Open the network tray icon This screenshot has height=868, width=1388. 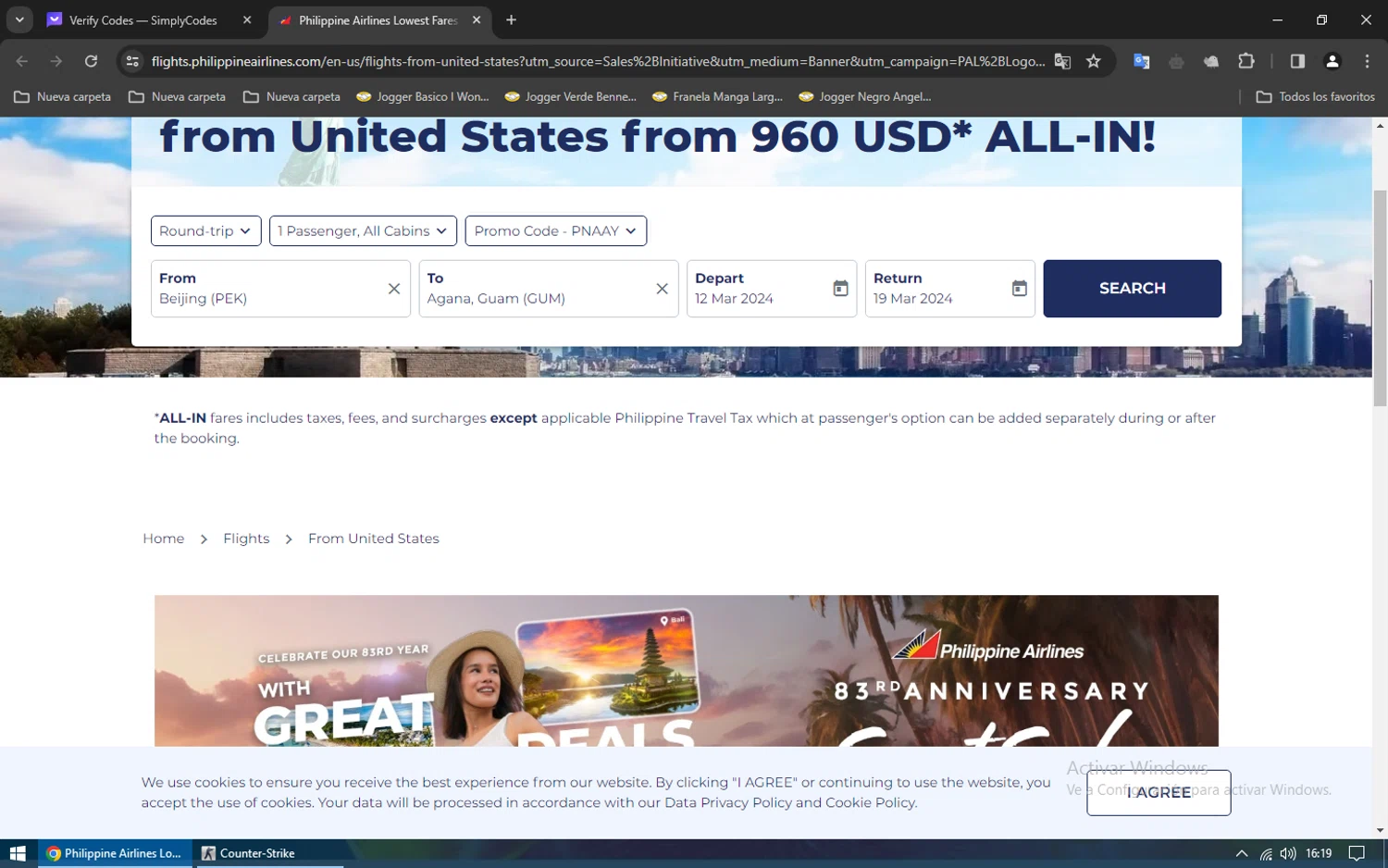tap(1266, 853)
